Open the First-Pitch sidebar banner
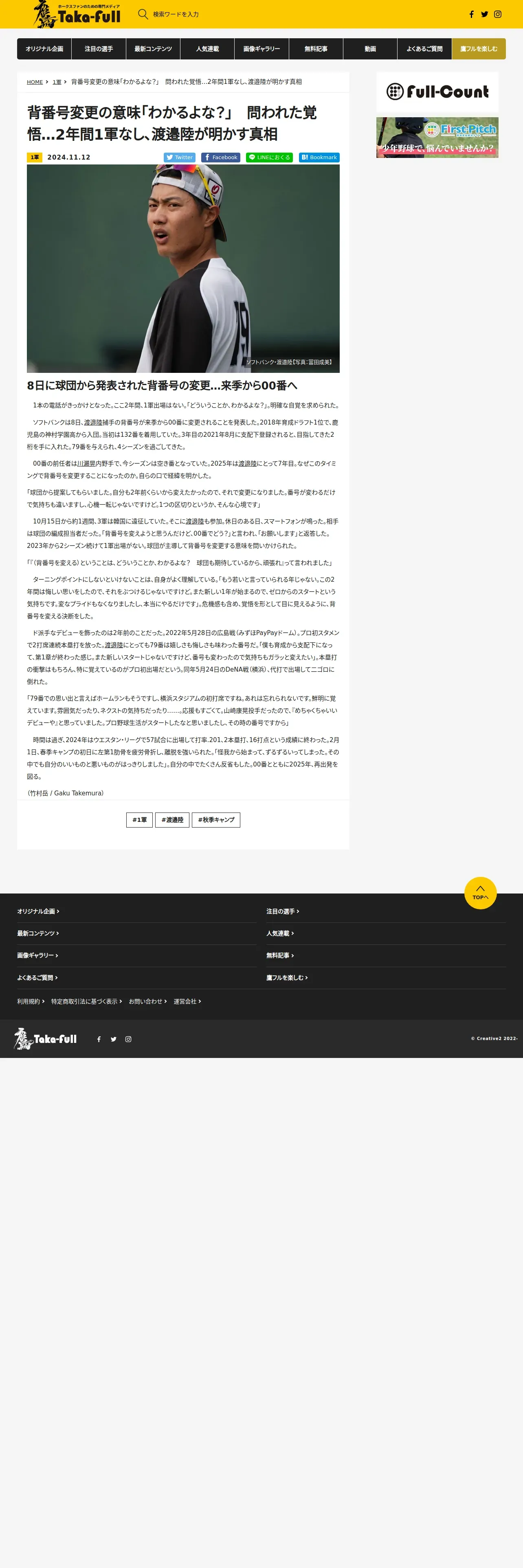 pyautogui.click(x=437, y=138)
